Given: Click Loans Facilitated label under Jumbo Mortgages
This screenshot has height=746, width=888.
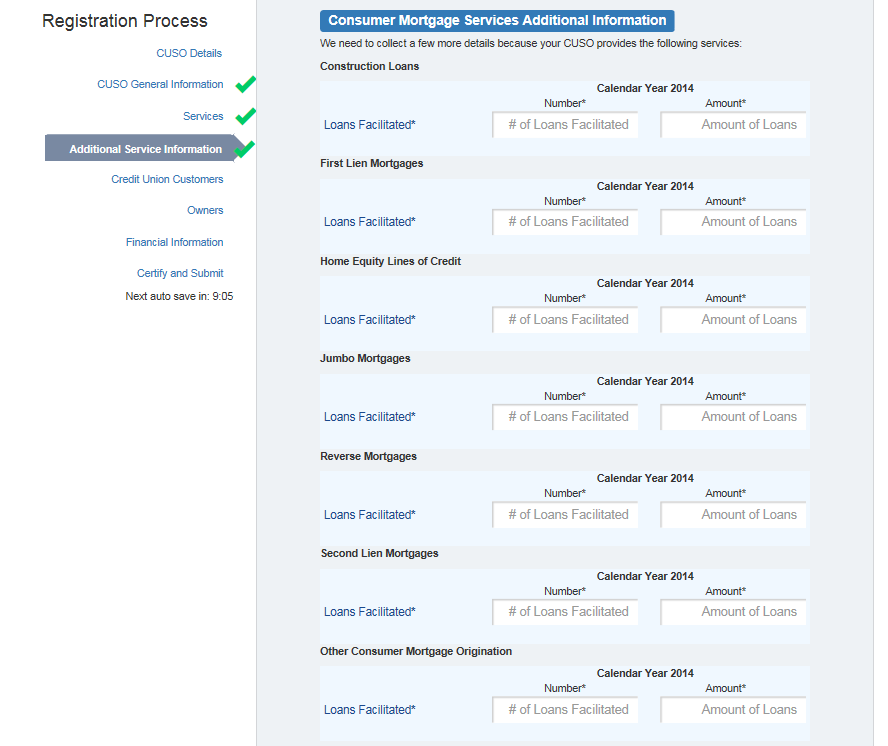Looking at the screenshot, I should click(x=369, y=417).
